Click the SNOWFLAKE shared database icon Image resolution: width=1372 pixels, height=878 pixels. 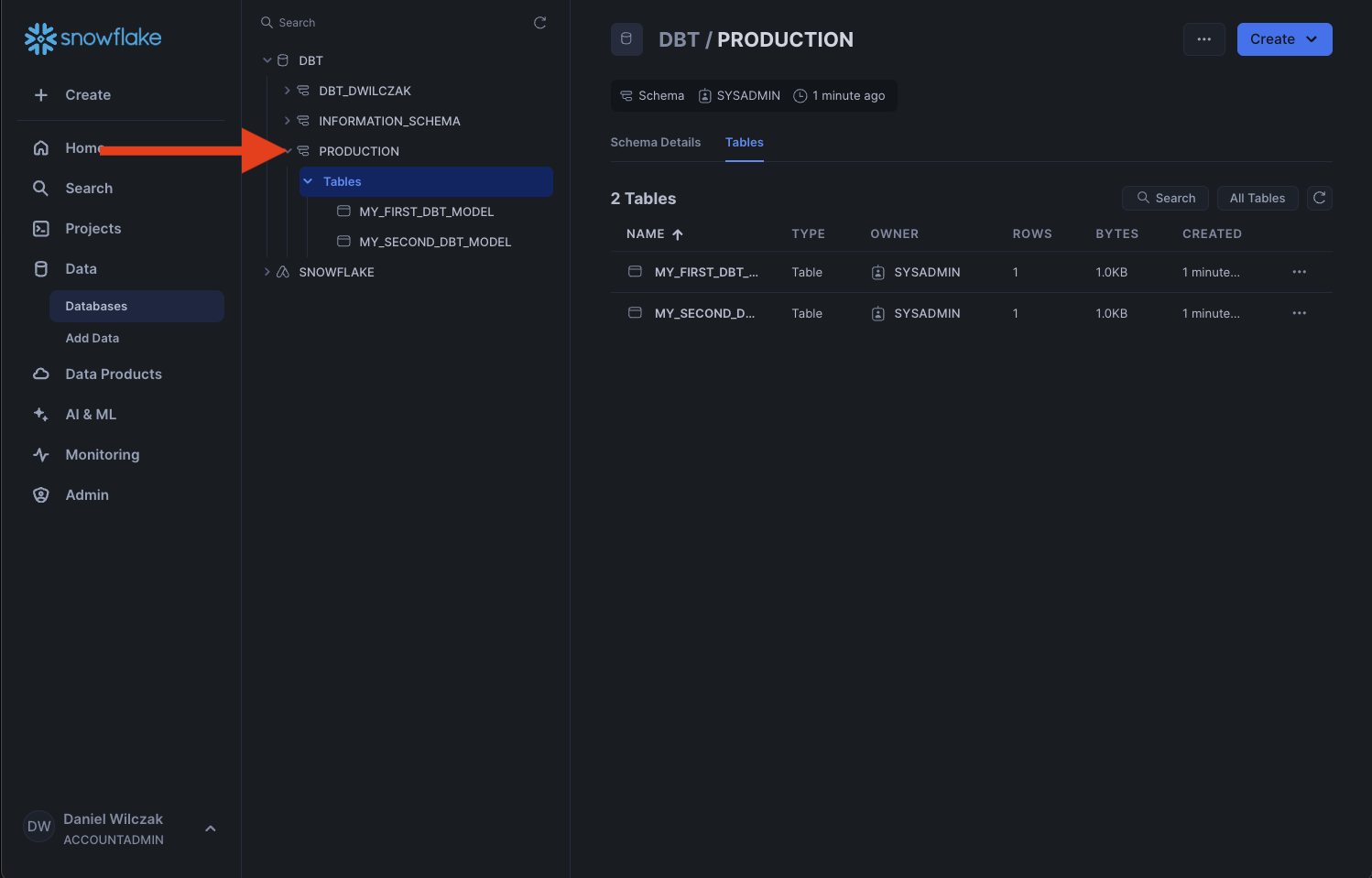283,272
